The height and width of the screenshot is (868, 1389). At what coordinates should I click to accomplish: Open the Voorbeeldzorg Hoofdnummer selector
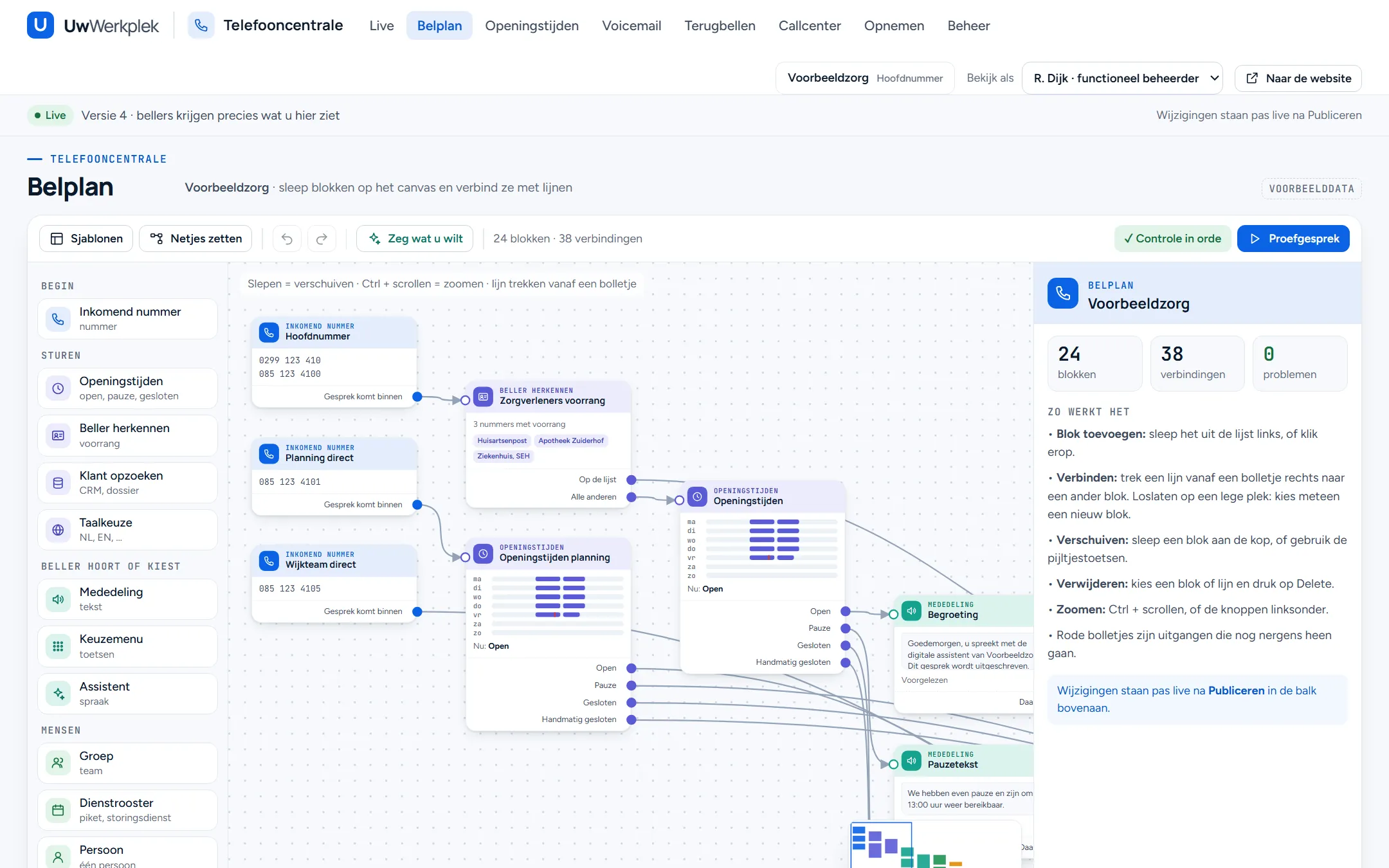tap(865, 78)
